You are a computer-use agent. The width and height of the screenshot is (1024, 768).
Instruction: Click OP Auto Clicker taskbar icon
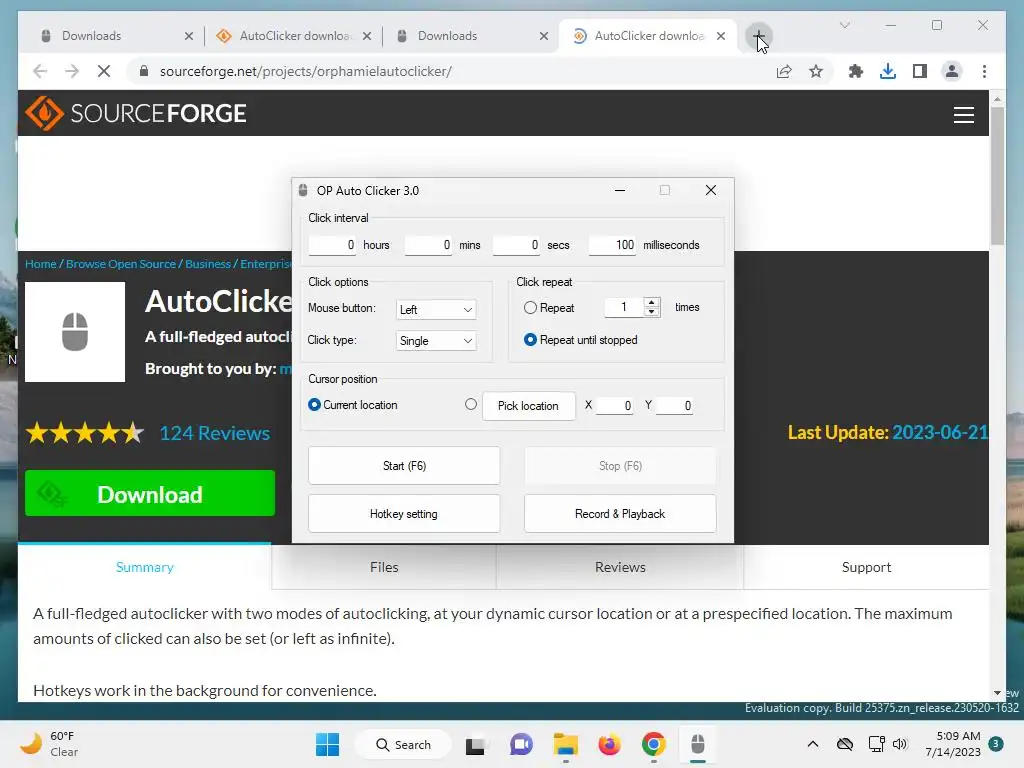(x=697, y=744)
